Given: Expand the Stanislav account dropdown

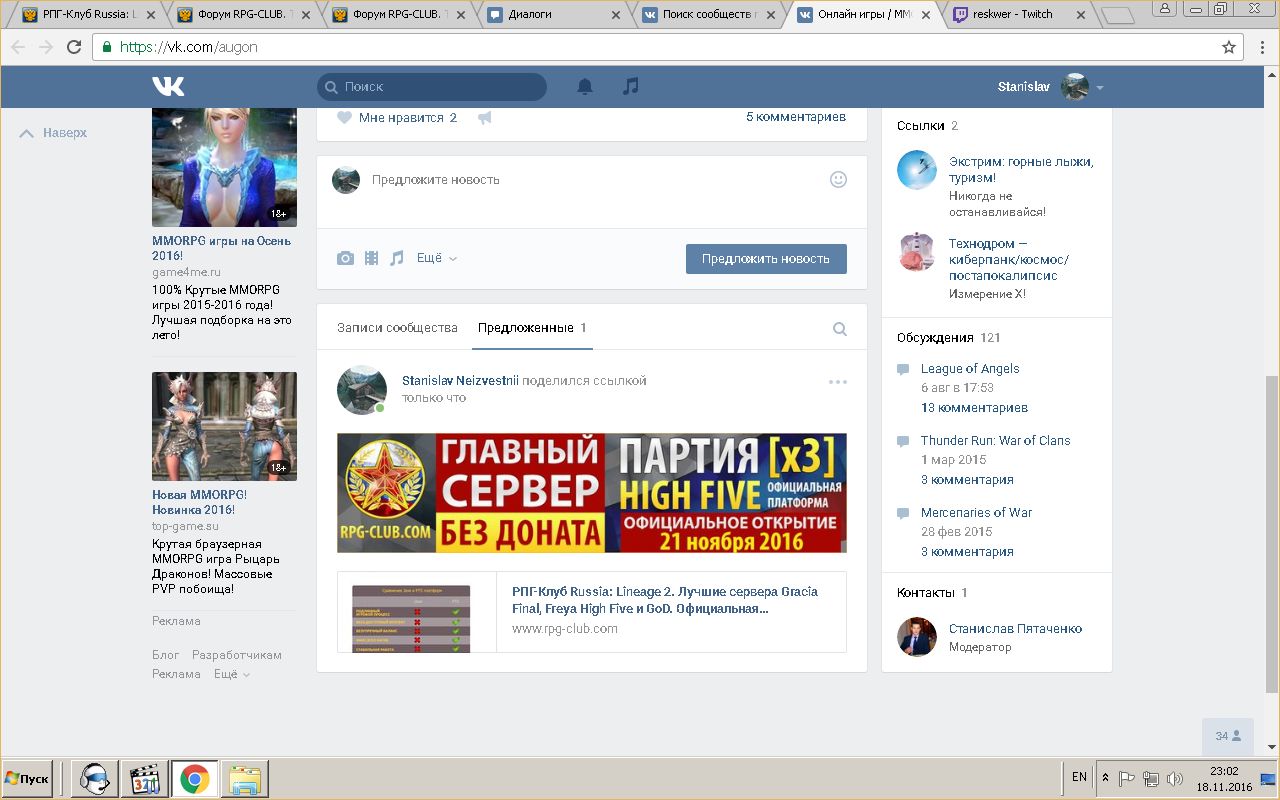Looking at the screenshot, I should pos(1100,88).
